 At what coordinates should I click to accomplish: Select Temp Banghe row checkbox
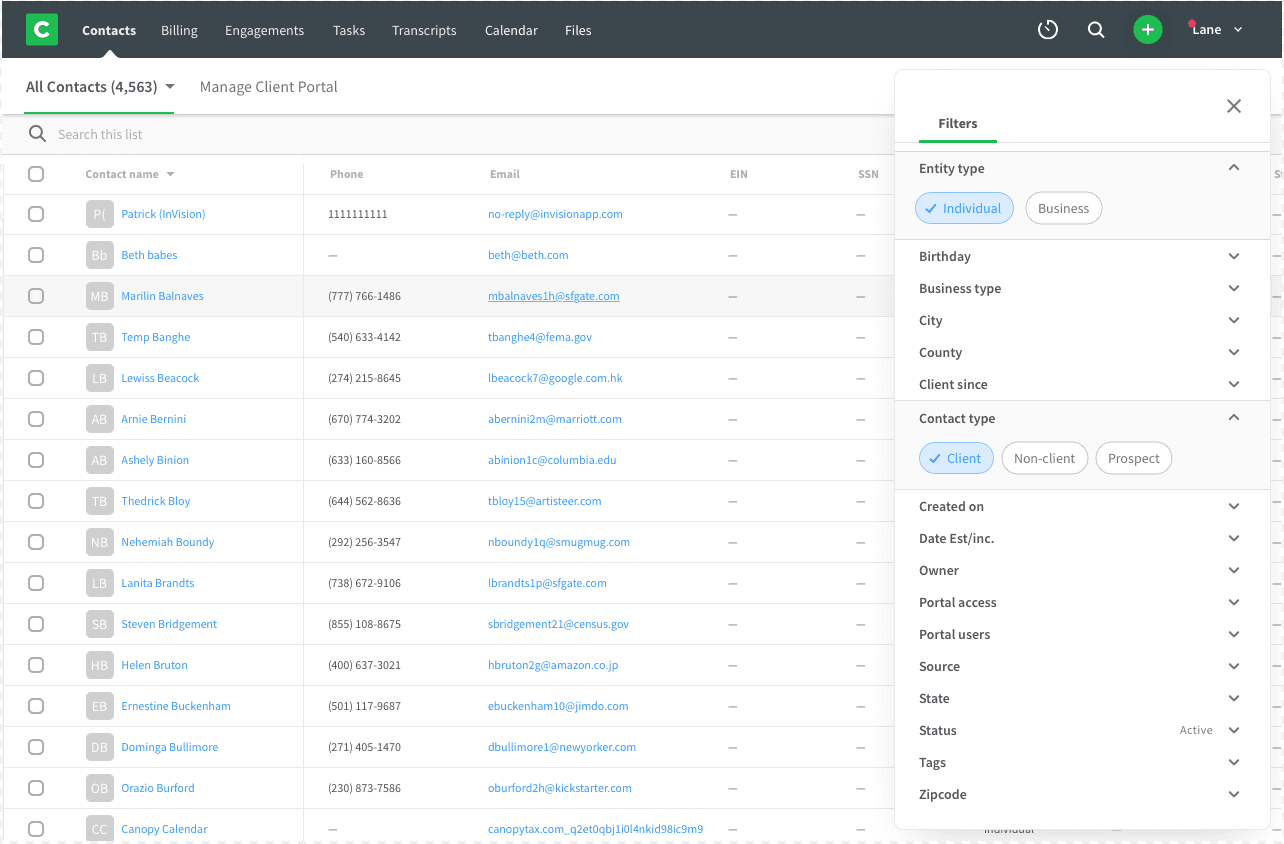[36, 337]
